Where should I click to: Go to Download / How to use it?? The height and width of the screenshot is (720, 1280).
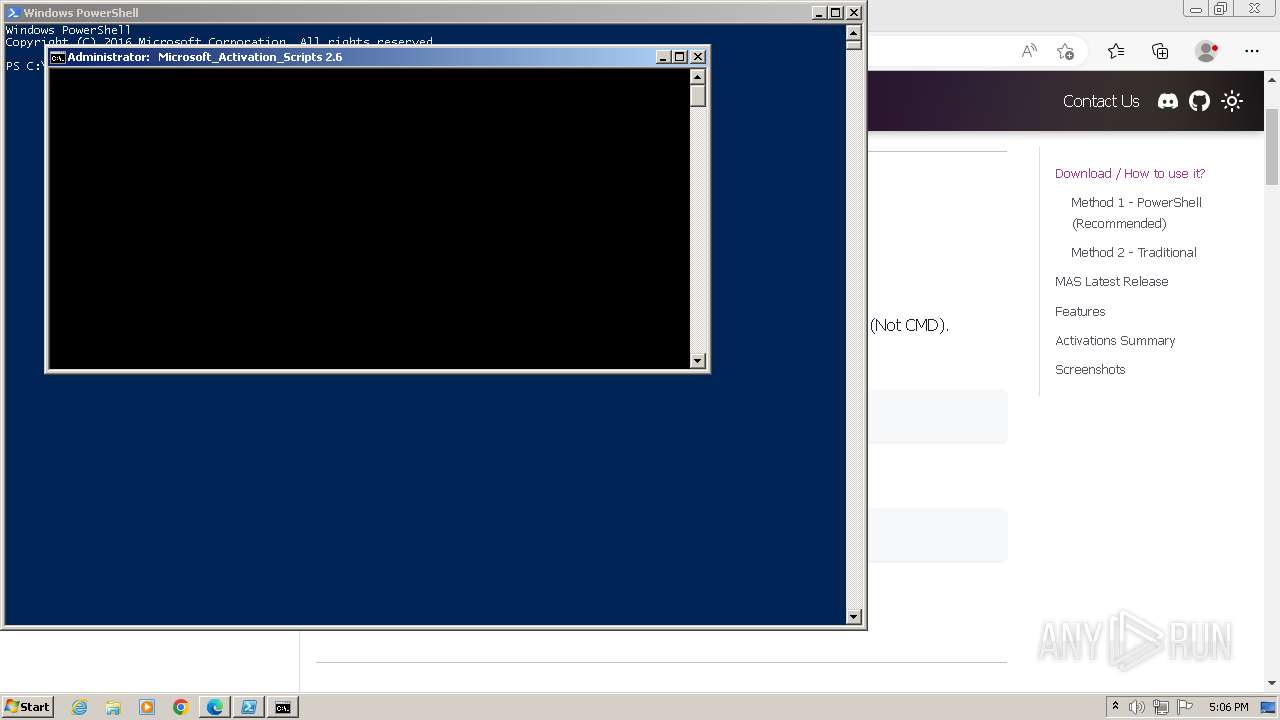(1130, 173)
